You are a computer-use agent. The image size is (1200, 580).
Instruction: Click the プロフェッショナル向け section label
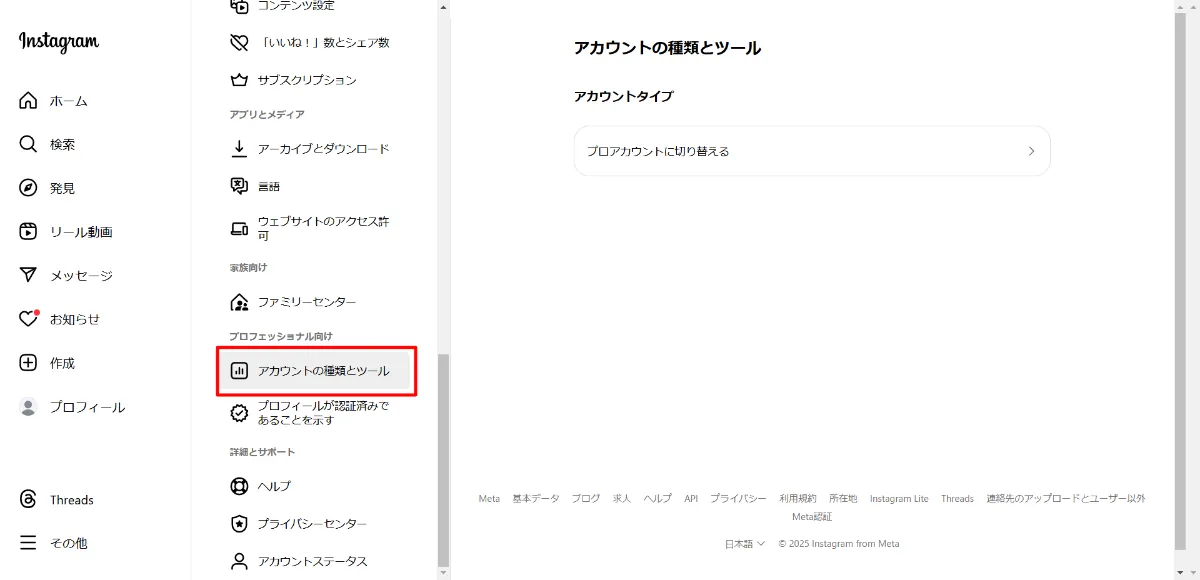[x=280, y=336]
